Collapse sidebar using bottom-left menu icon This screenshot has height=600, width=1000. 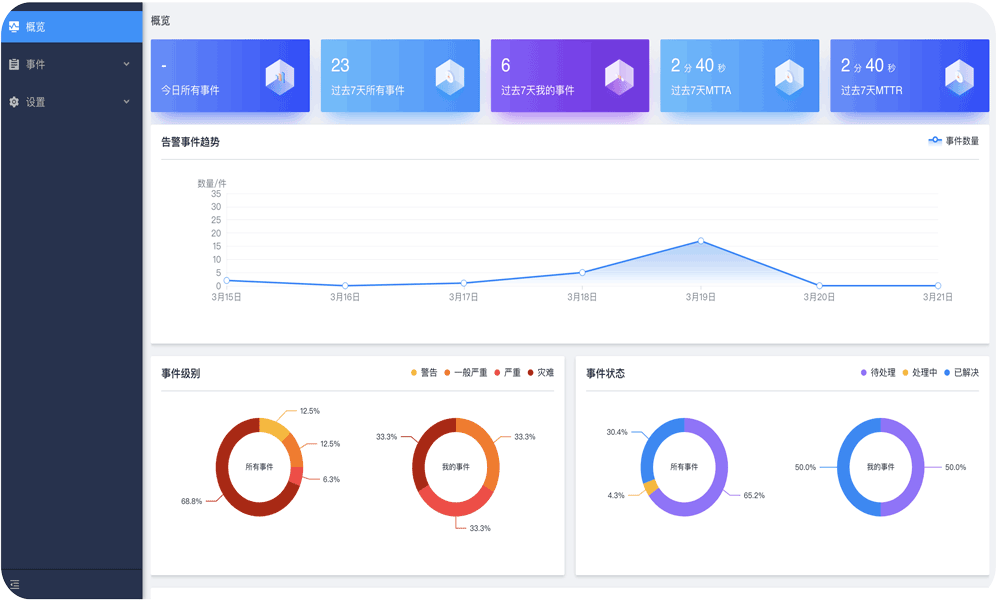click(x=14, y=584)
